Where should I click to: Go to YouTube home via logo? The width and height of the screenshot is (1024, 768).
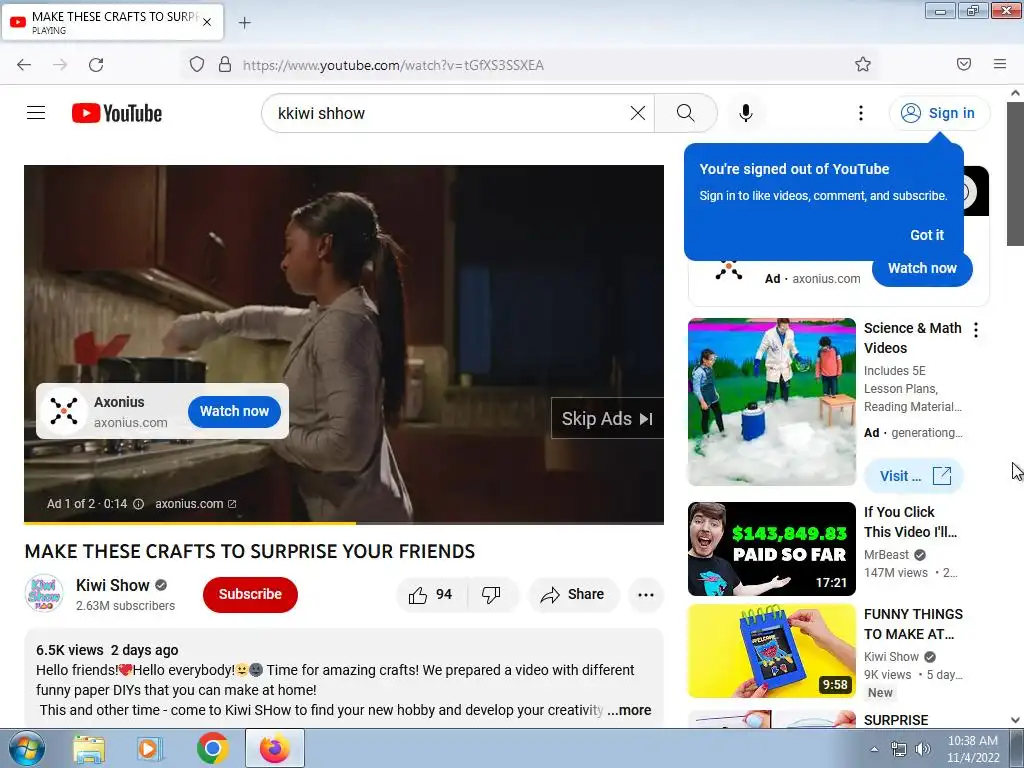coord(117,113)
